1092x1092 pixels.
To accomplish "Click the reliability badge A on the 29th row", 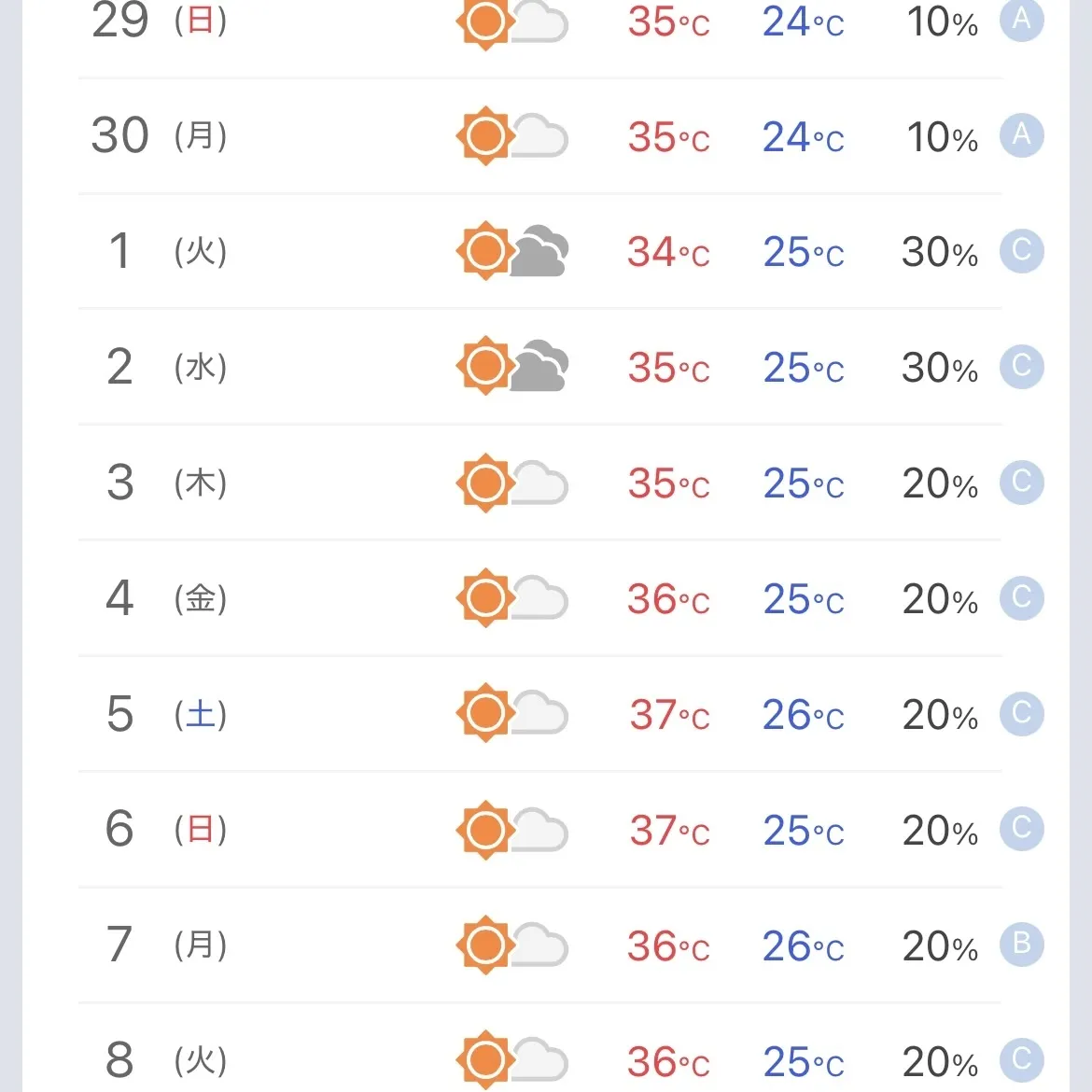I will click(x=1022, y=21).
